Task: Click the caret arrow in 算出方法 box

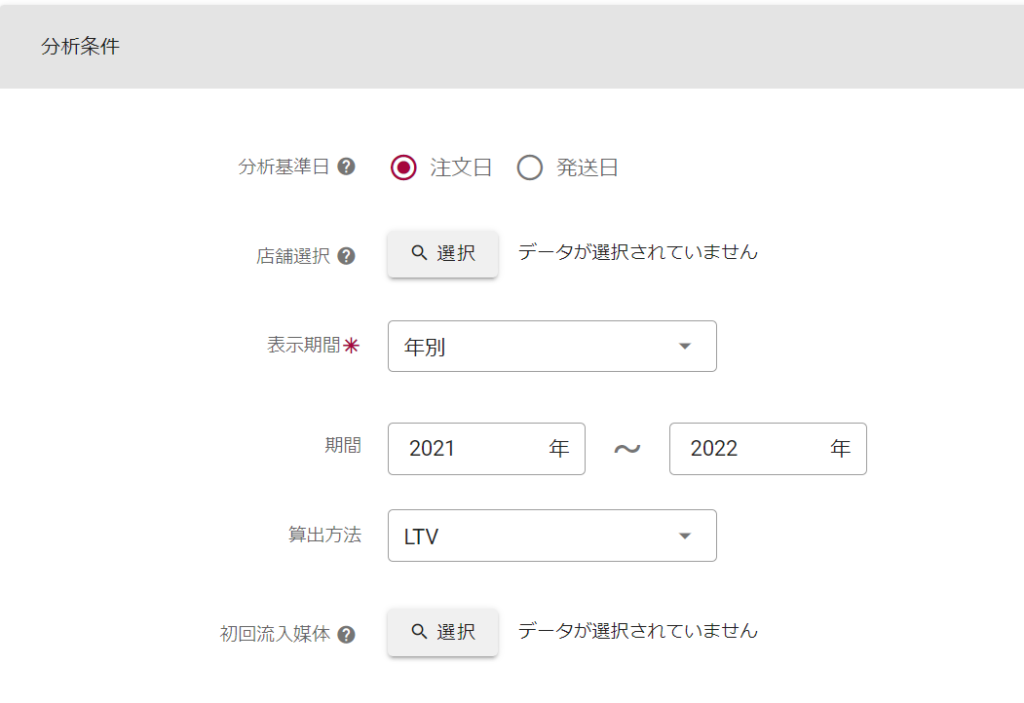Action: pos(685,536)
